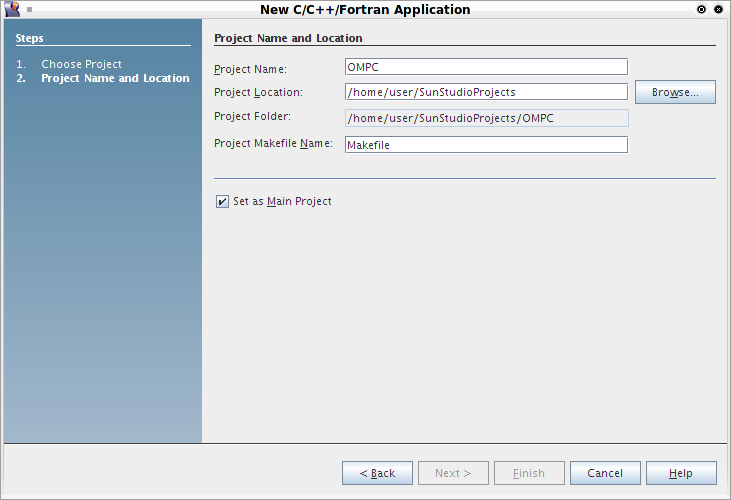Click the Project Makefile Name: label
The height and width of the screenshot is (500, 731).
click(273, 143)
